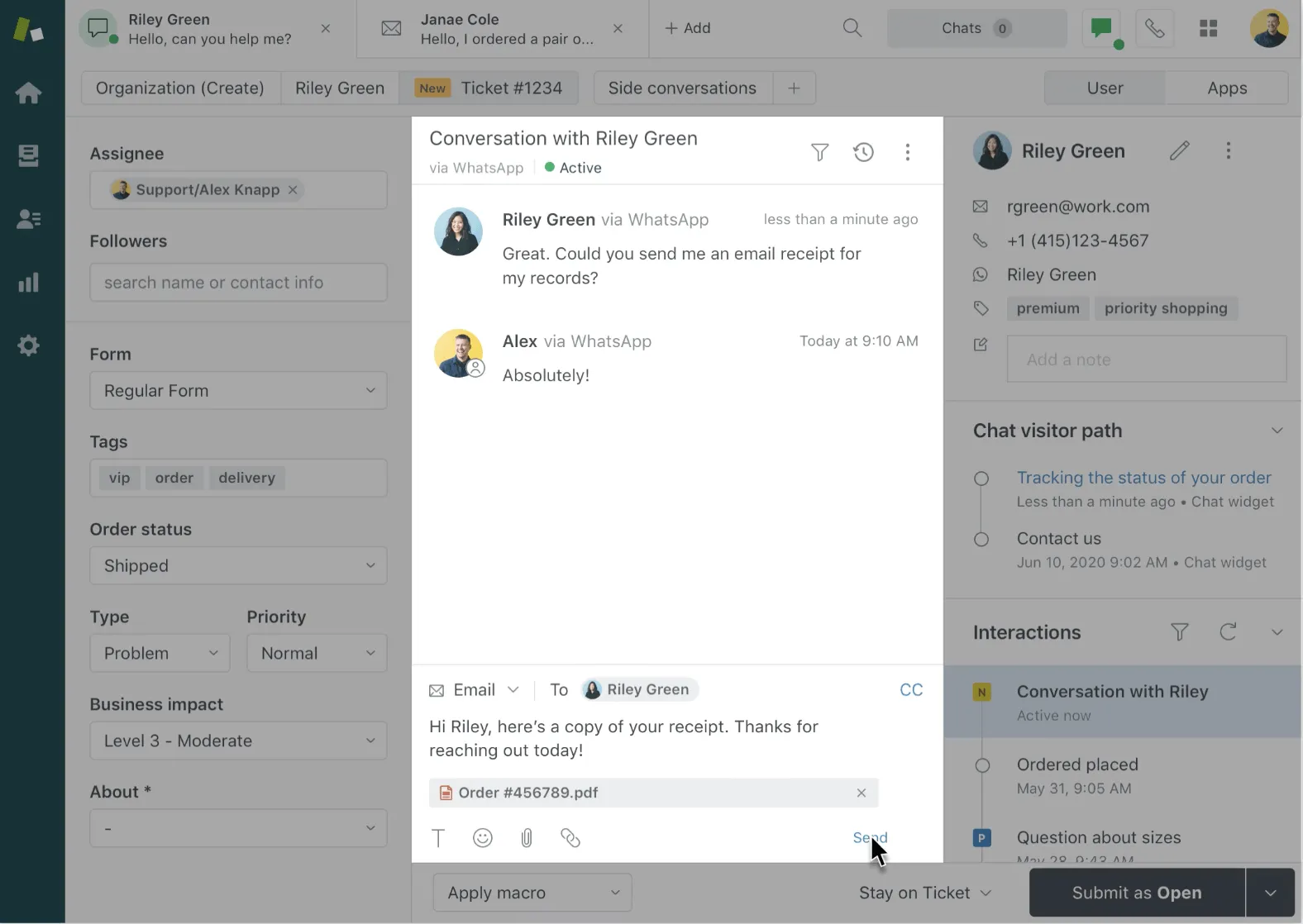Switch to the Riley Green chat tab
Viewport: 1303px width, 924px height.
pyautogui.click(x=211, y=29)
